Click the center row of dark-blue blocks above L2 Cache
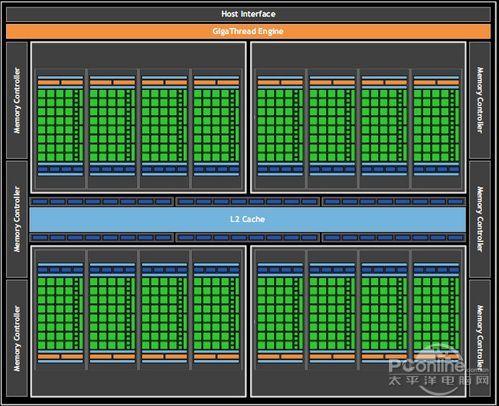Screen dimensions: 499x406 [248, 201]
